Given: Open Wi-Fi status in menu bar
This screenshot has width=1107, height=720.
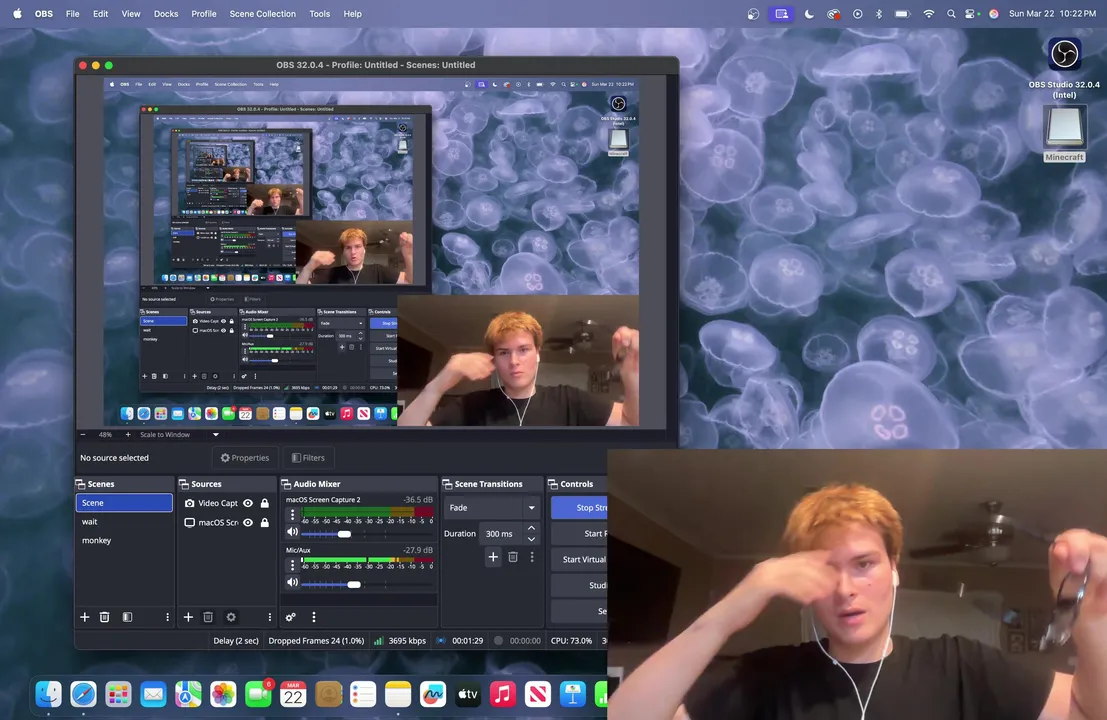Looking at the screenshot, I should click(928, 13).
